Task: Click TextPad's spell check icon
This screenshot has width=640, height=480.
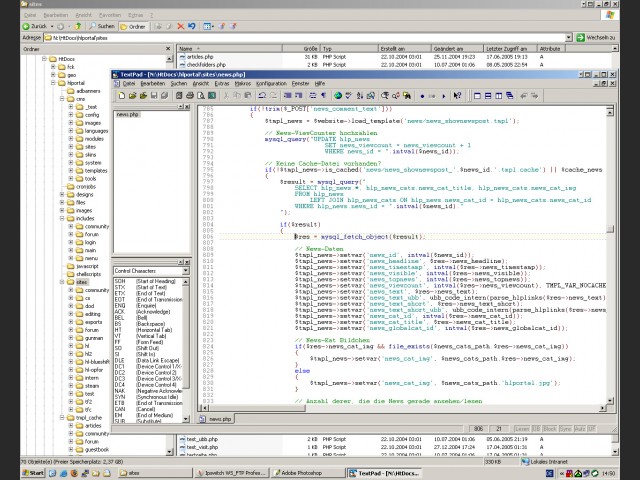Action: click(349, 96)
